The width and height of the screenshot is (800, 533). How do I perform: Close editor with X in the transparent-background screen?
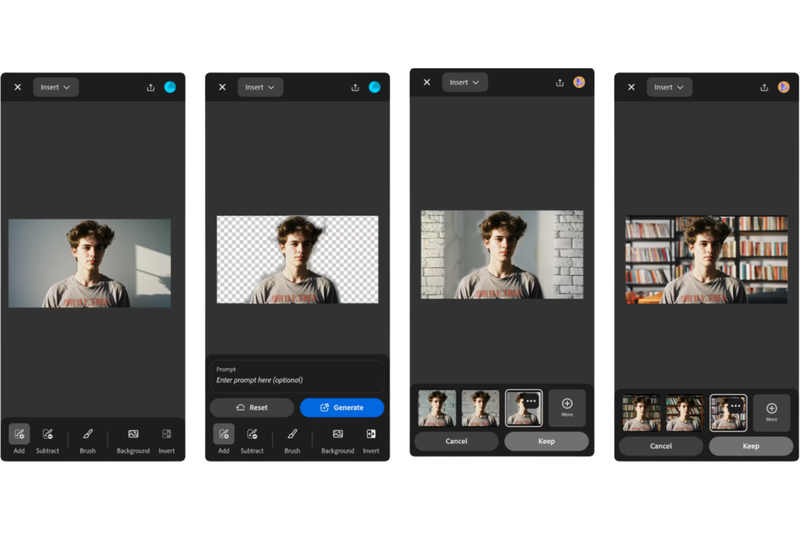(x=222, y=87)
